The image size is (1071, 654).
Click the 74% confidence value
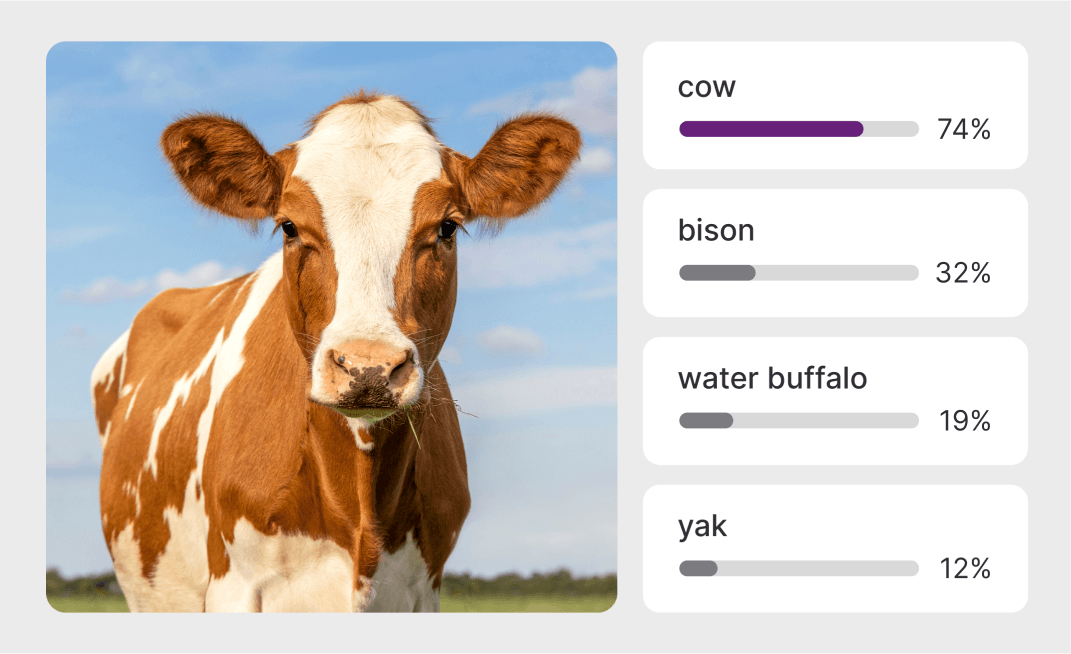(x=963, y=129)
